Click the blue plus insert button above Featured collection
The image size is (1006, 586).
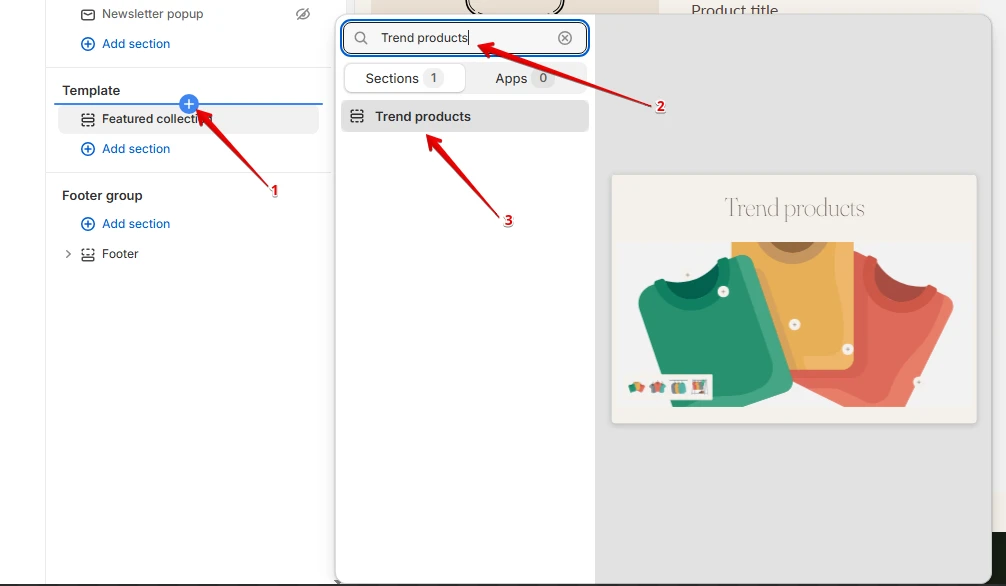click(189, 103)
